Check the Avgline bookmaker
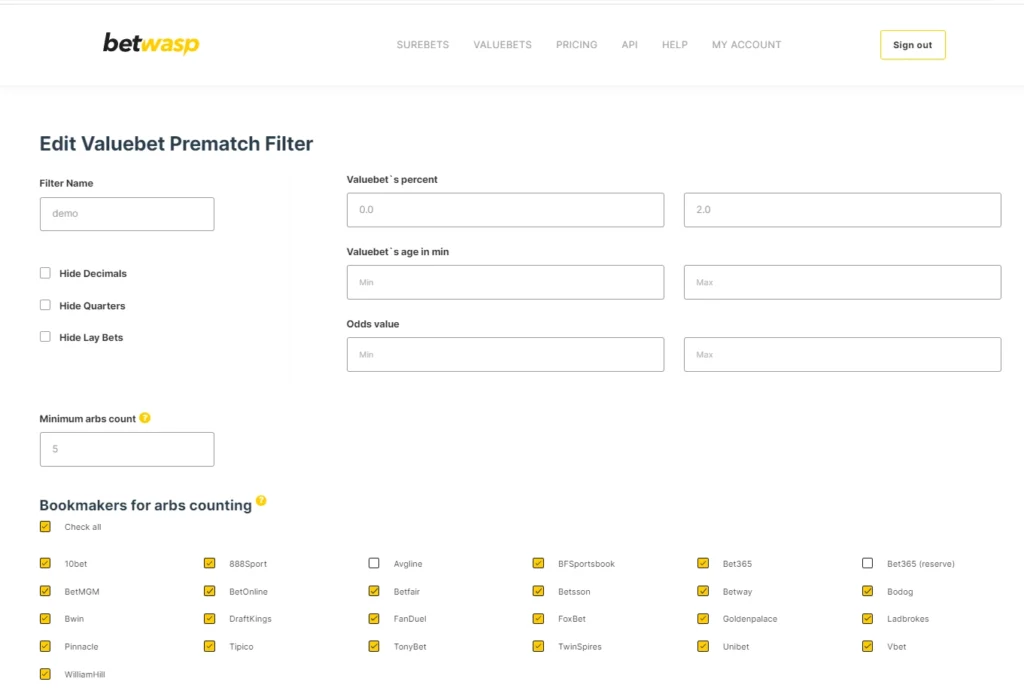The image size is (1024, 700). point(374,563)
